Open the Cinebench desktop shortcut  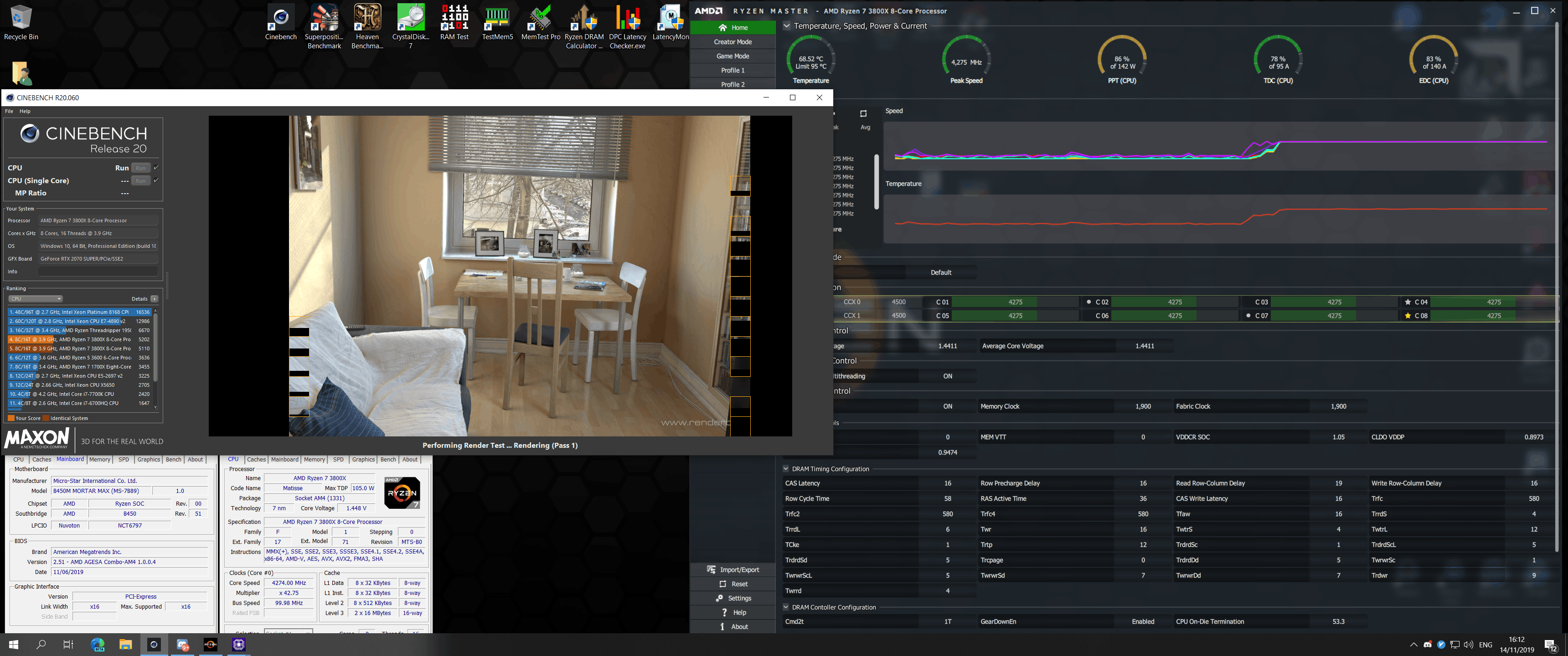click(281, 22)
